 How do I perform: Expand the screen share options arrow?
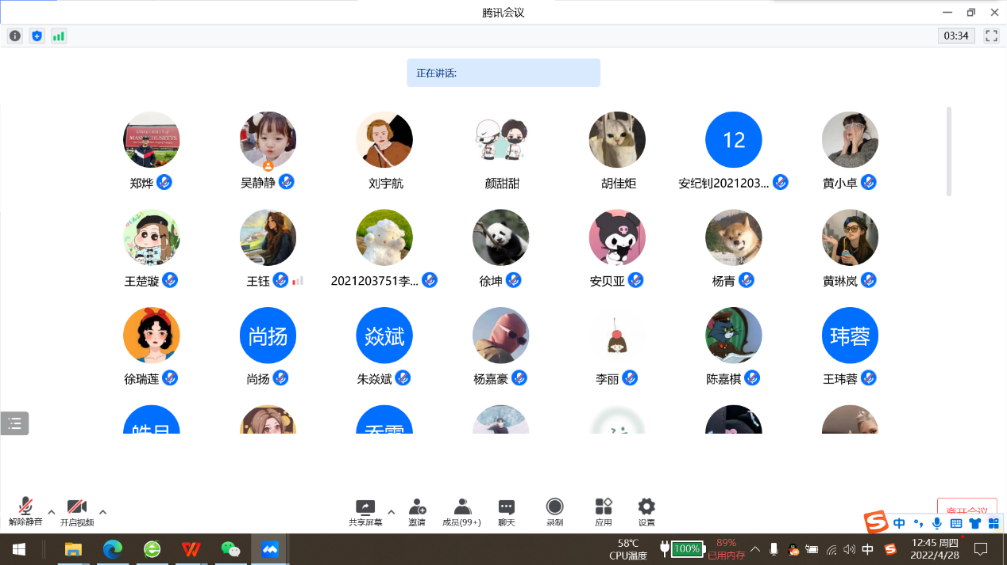click(391, 512)
